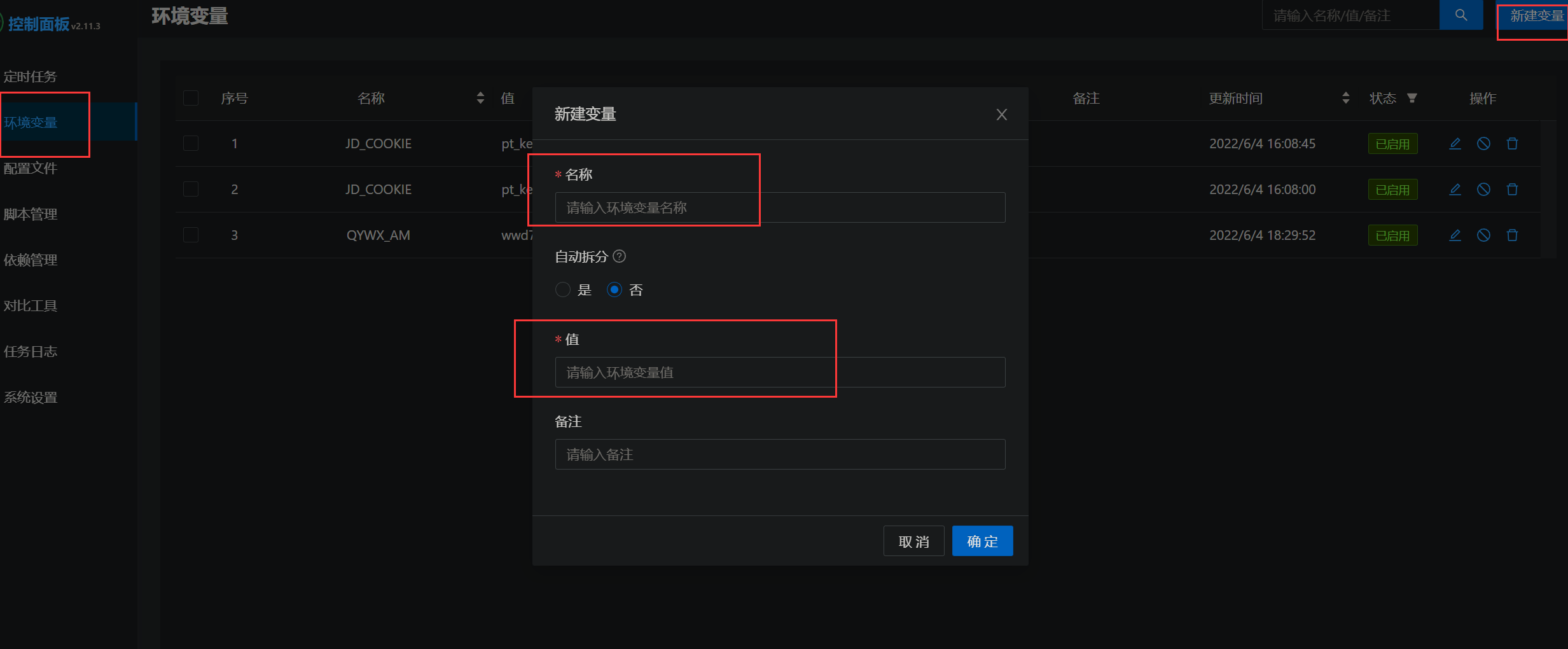Open 系统设置 in sidebar

(x=31, y=398)
